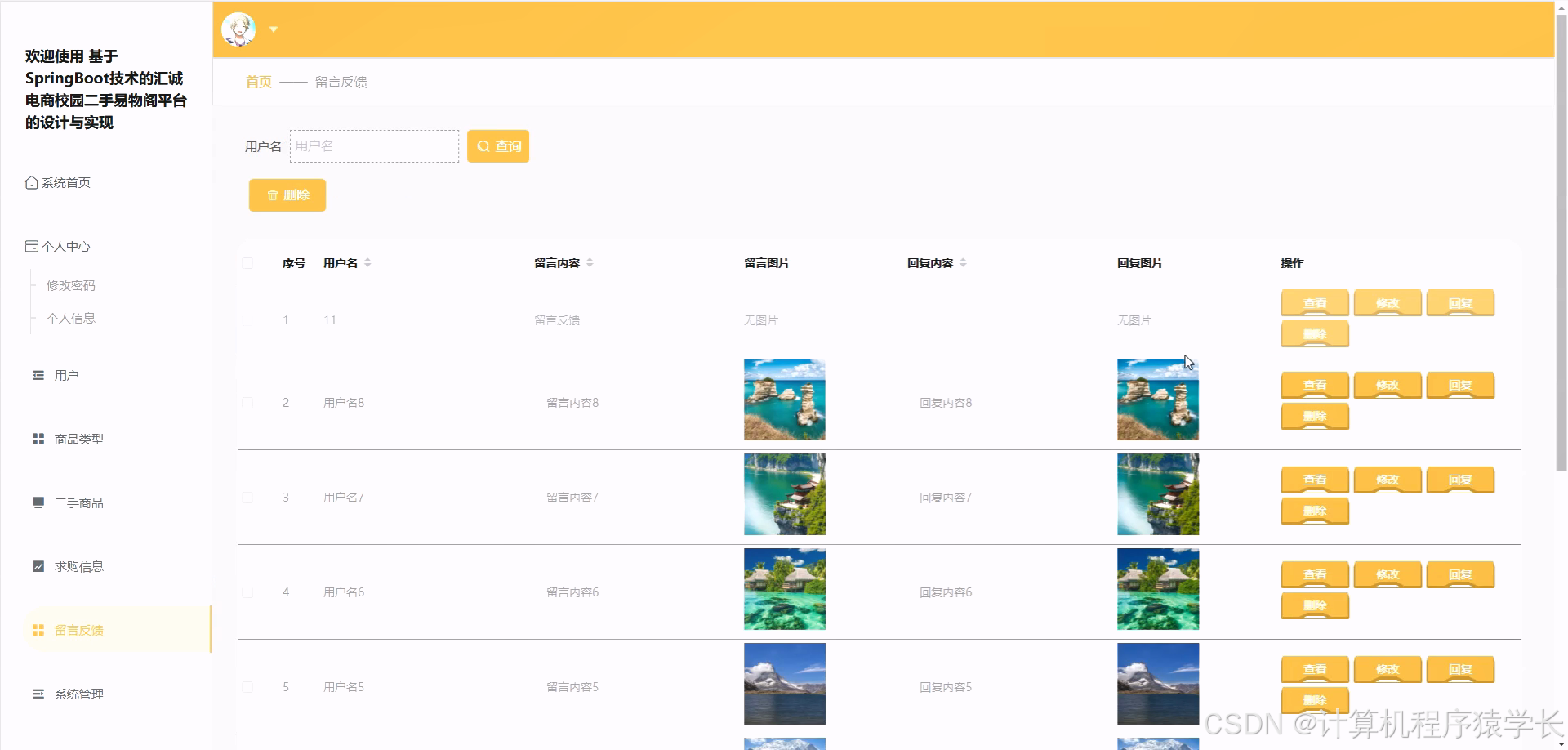Click the 查询 search button
1568x750 pixels.
[498, 146]
